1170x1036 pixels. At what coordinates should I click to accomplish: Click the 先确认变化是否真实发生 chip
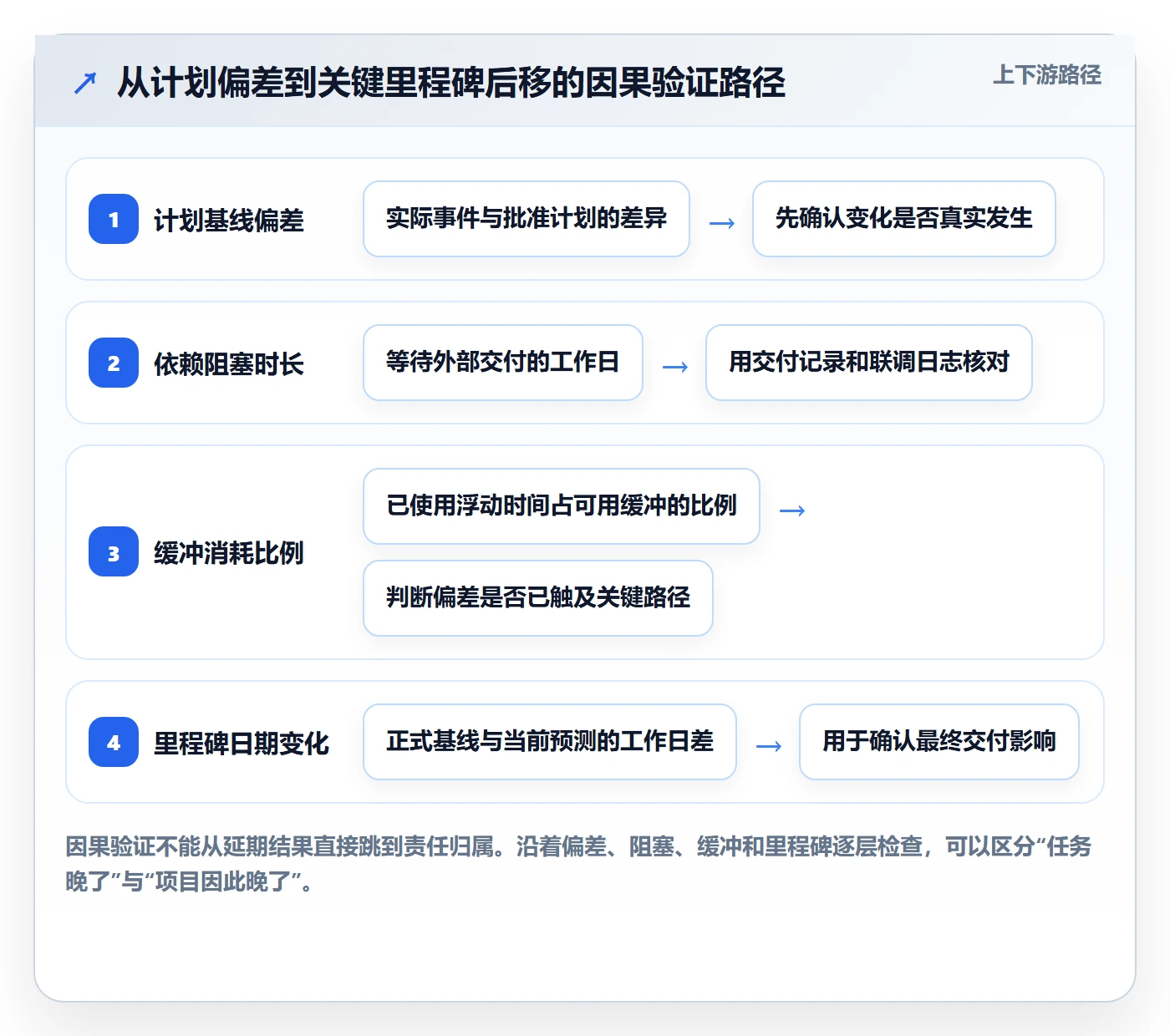904,219
